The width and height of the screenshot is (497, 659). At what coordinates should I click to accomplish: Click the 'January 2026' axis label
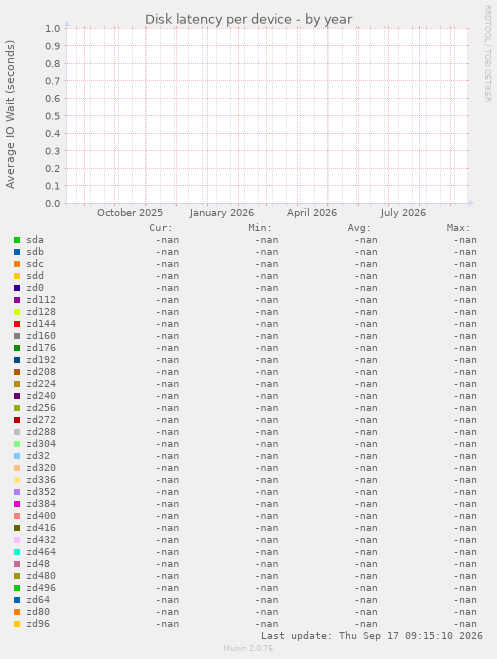click(222, 213)
